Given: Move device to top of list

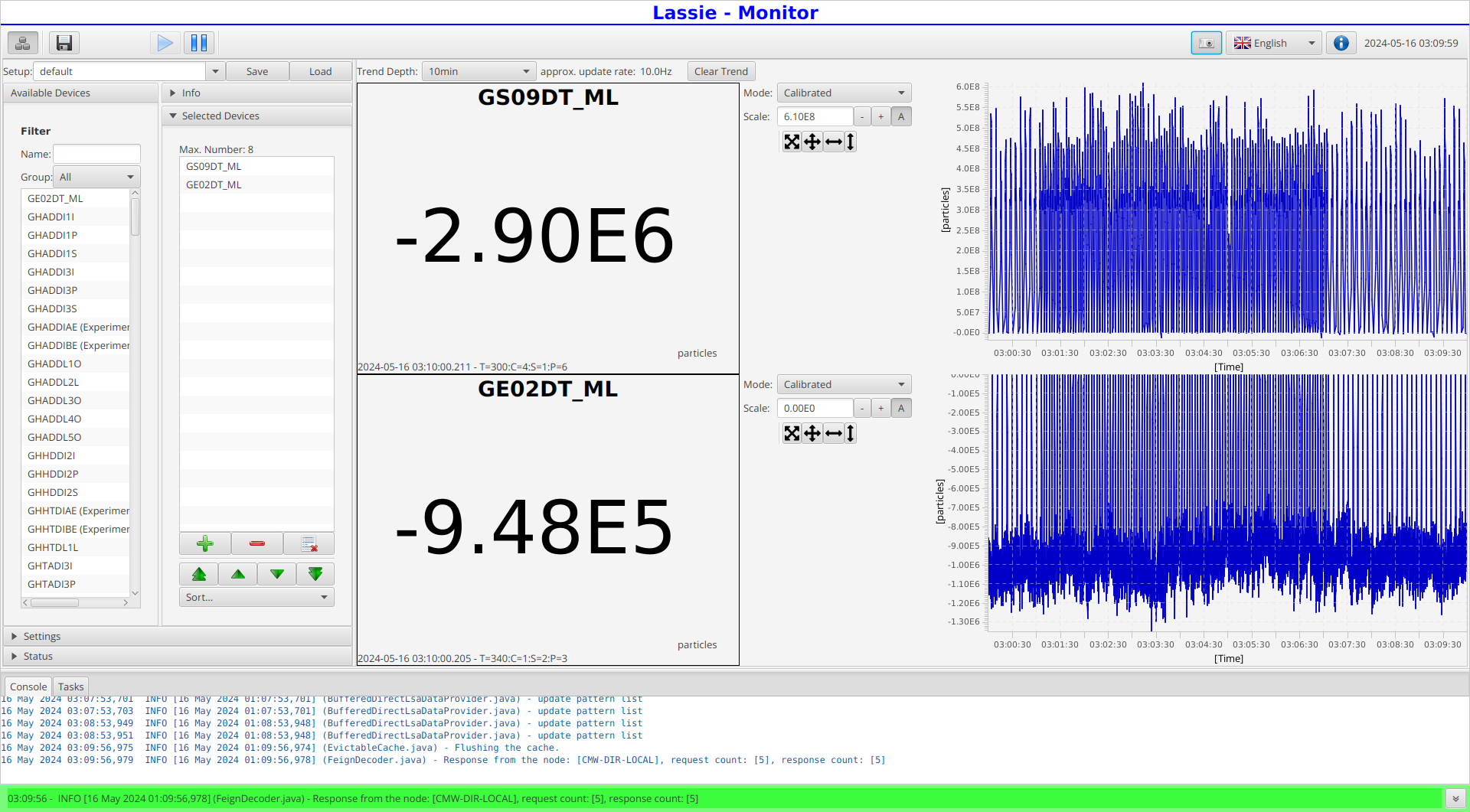Looking at the screenshot, I should point(199,574).
